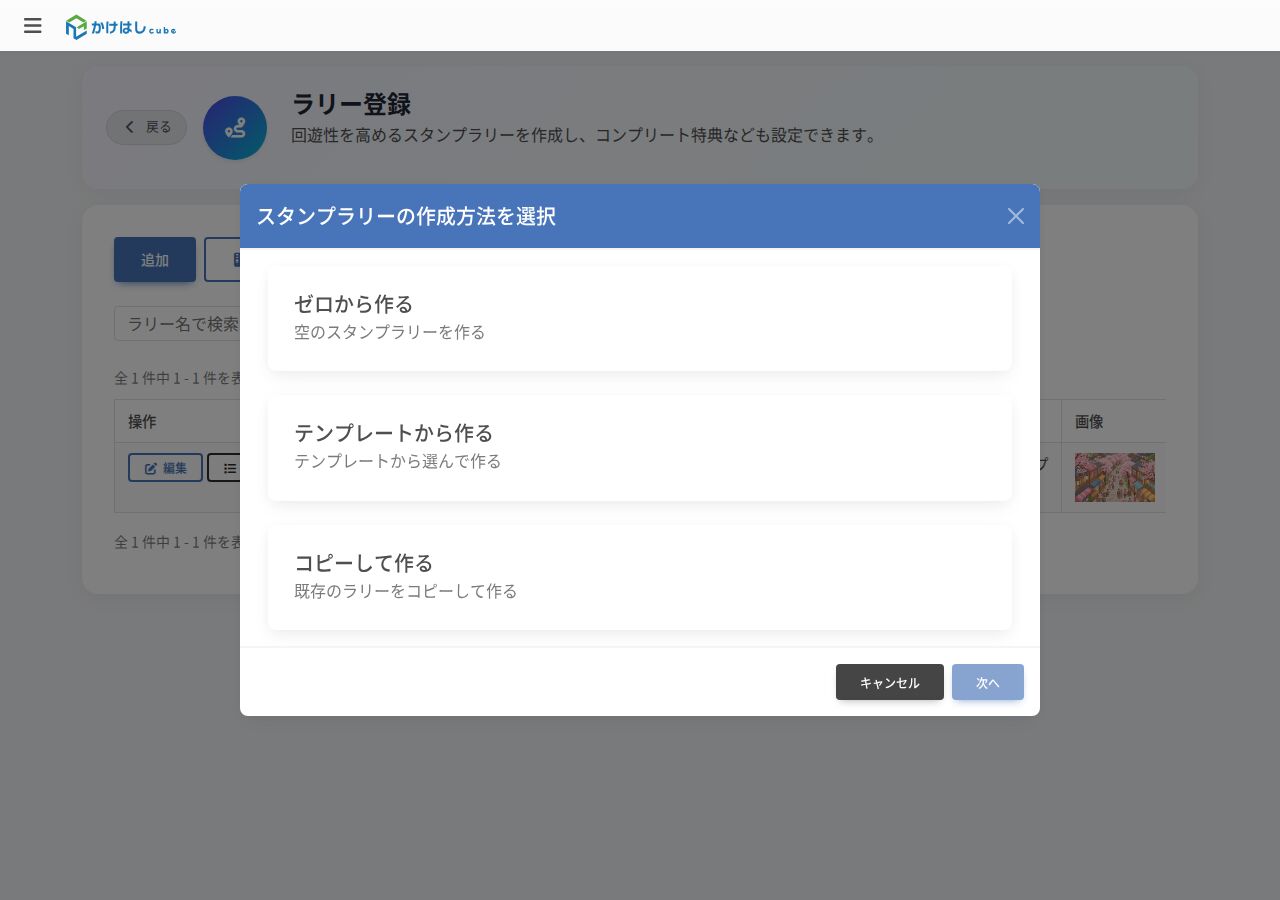Select the ゼロから作る option
Screen dimensions: 1280x900
(x=640, y=319)
